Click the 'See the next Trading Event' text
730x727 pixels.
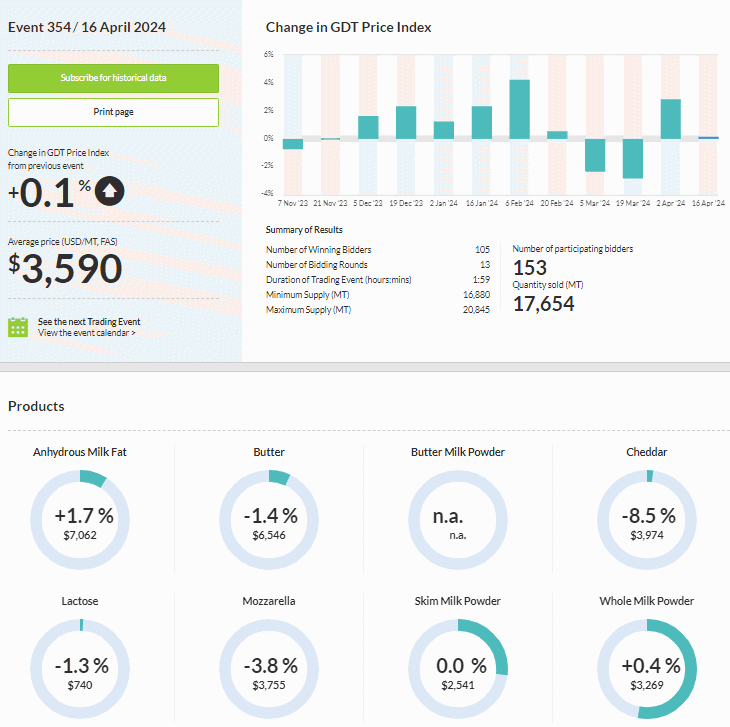(x=89, y=322)
